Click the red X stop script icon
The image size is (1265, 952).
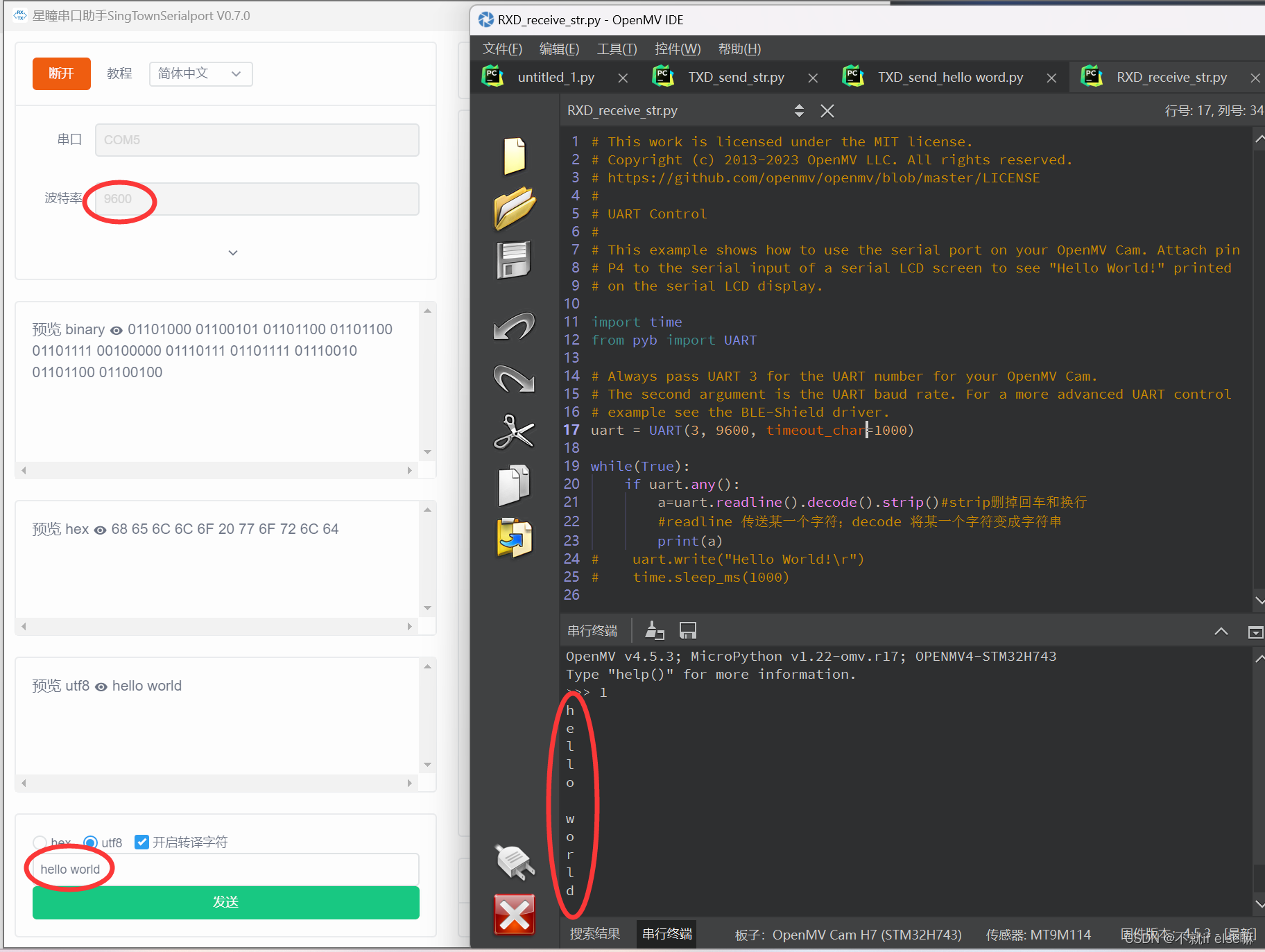click(514, 915)
